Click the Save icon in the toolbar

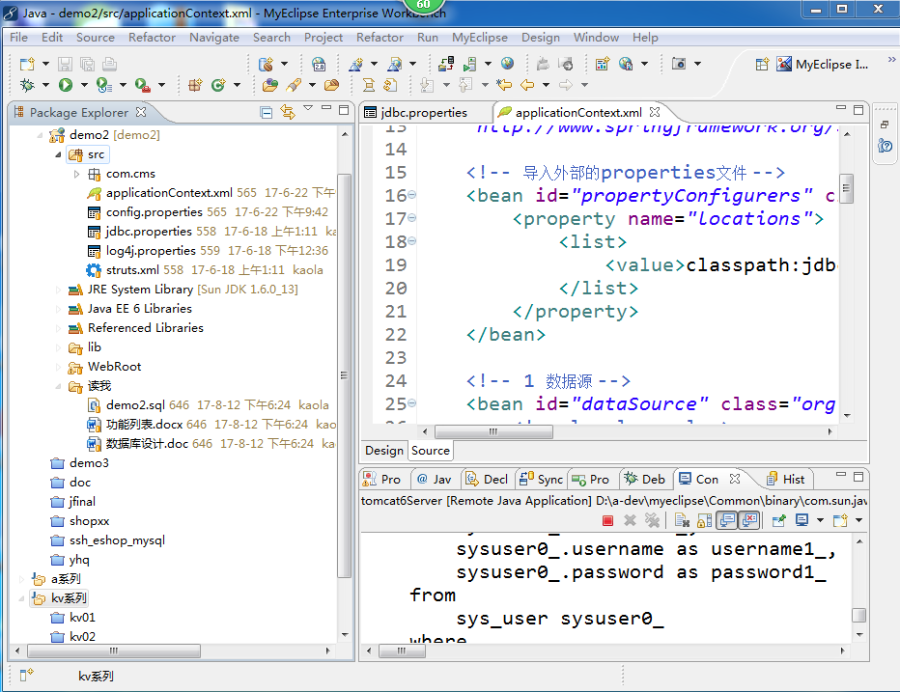65,64
